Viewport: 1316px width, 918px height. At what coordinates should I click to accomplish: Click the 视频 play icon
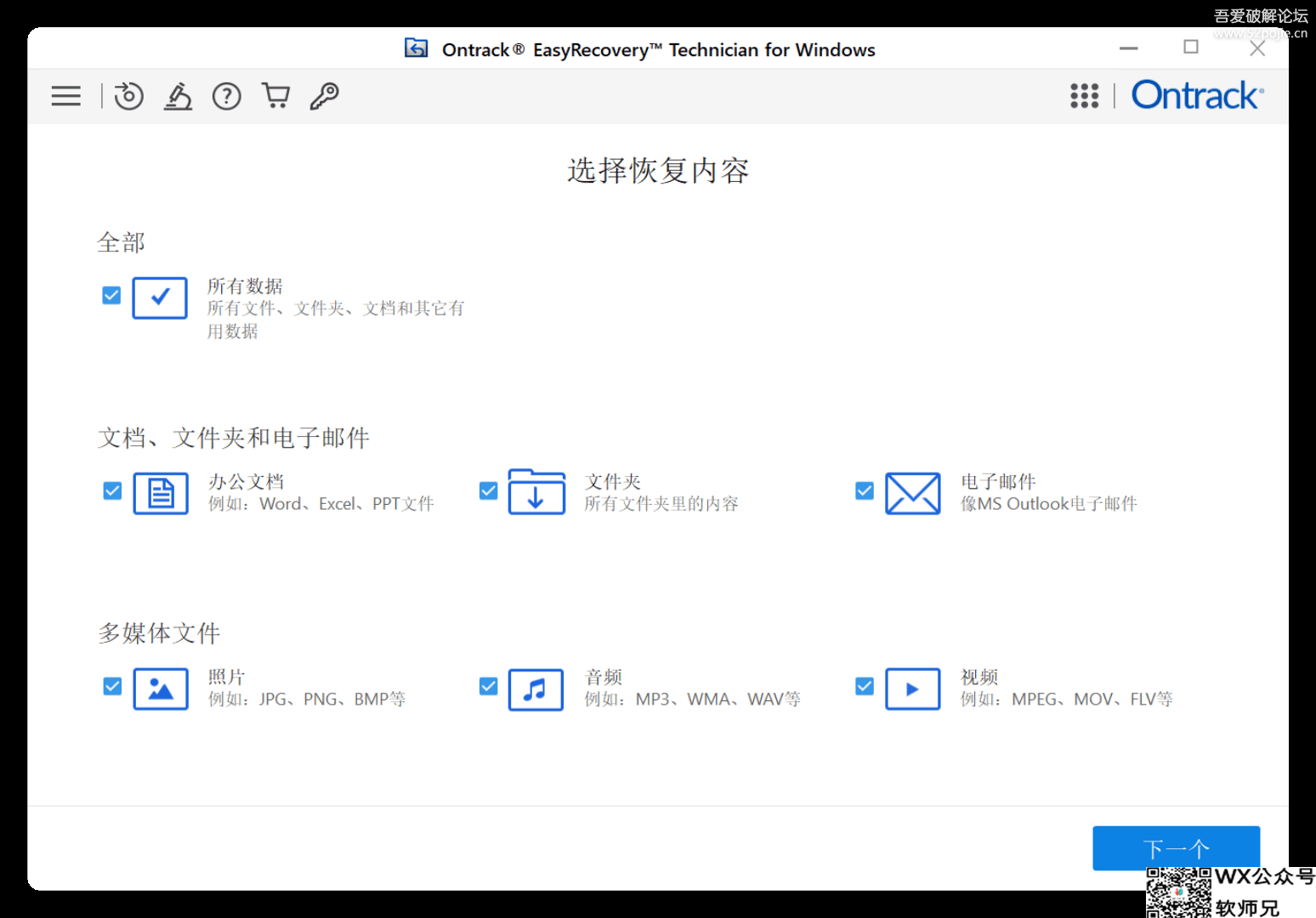(x=913, y=688)
